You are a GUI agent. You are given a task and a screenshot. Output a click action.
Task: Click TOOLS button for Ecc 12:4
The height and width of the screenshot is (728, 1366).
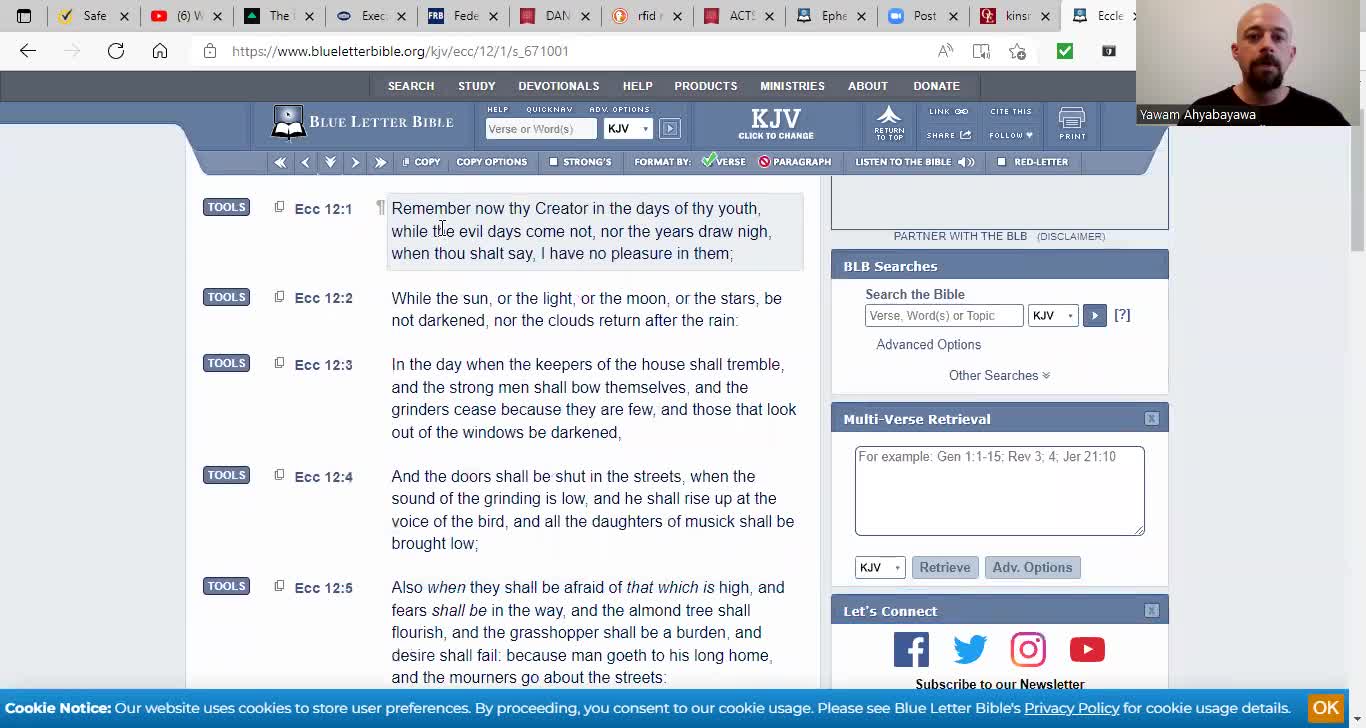(x=226, y=475)
